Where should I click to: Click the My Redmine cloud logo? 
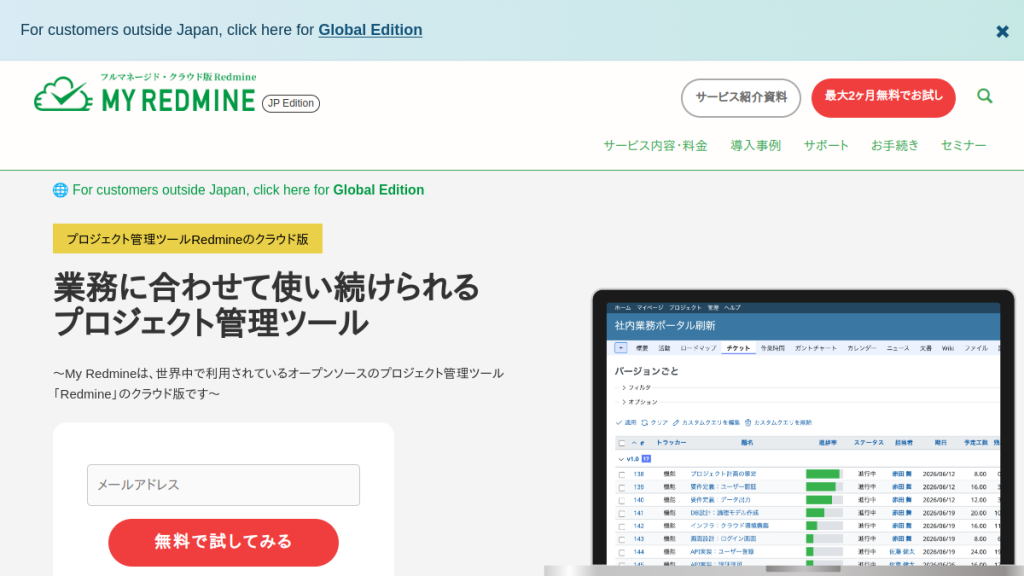144,93
